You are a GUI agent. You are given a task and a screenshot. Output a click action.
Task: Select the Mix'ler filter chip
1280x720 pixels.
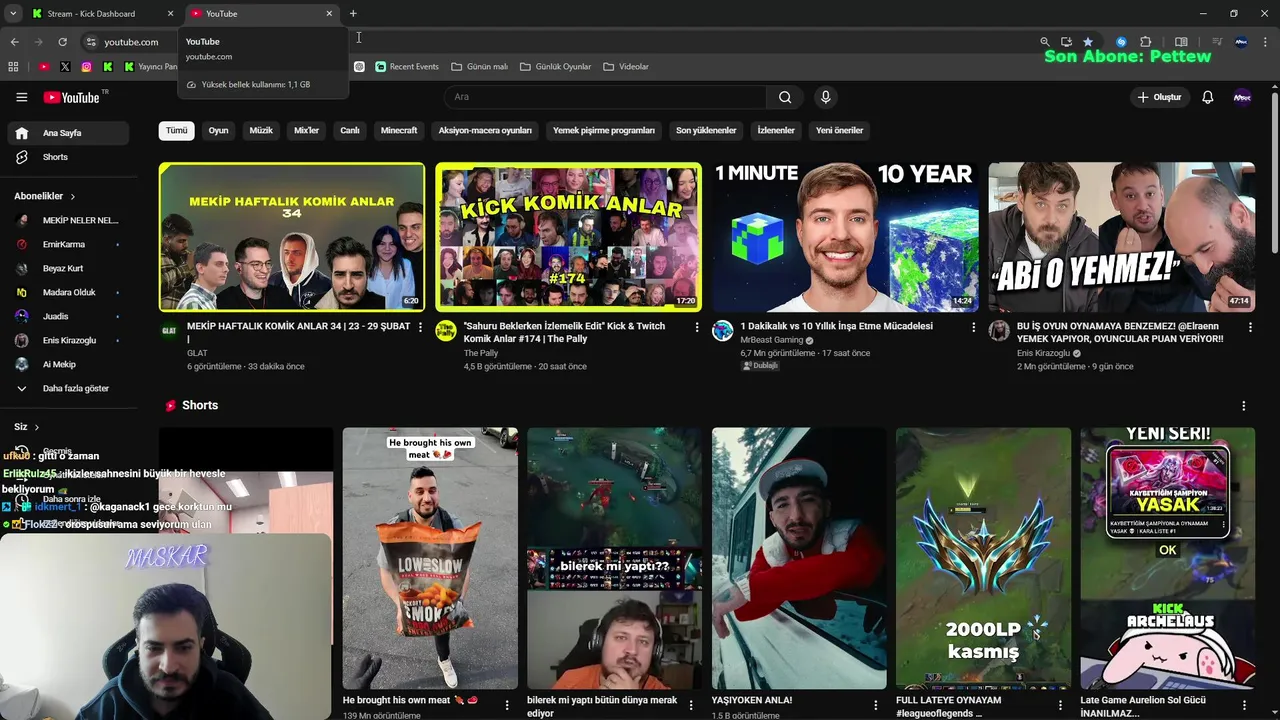coord(306,131)
